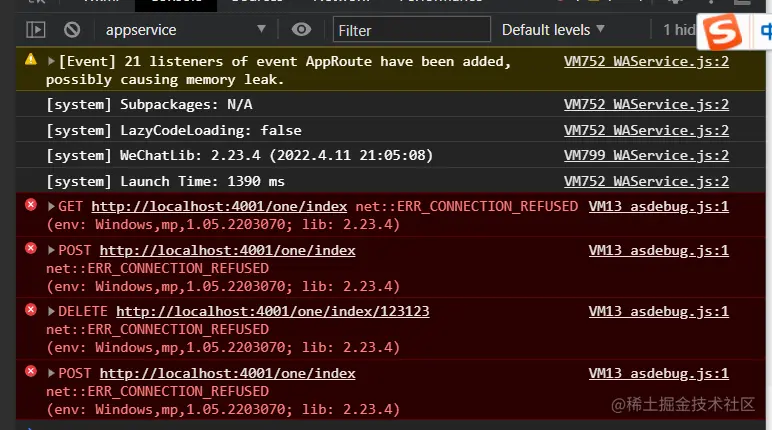772x430 pixels.
Task: Open the appservice context dropdown
Action: point(186,30)
